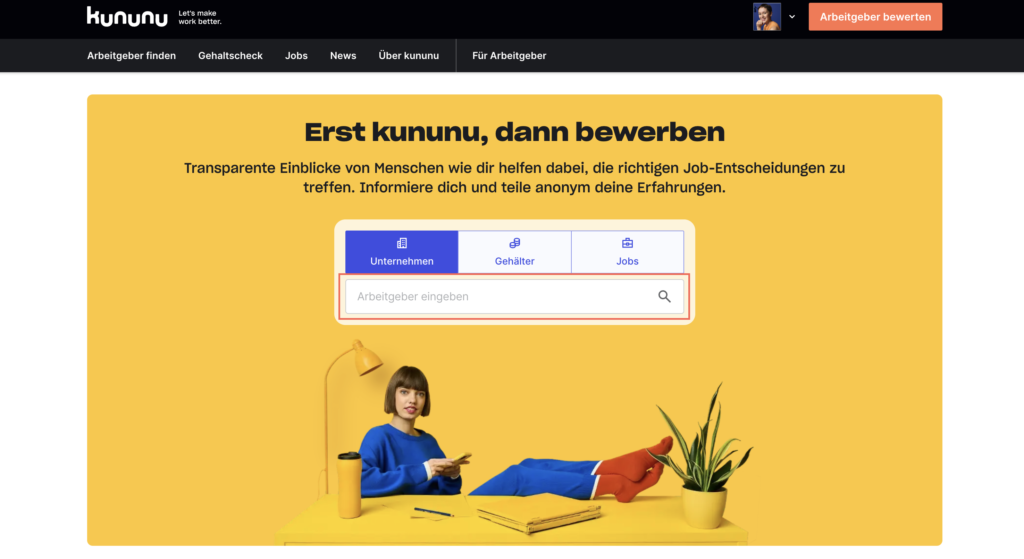Click the user profile avatar
The height and width of the screenshot is (559, 1024).
coord(767,17)
